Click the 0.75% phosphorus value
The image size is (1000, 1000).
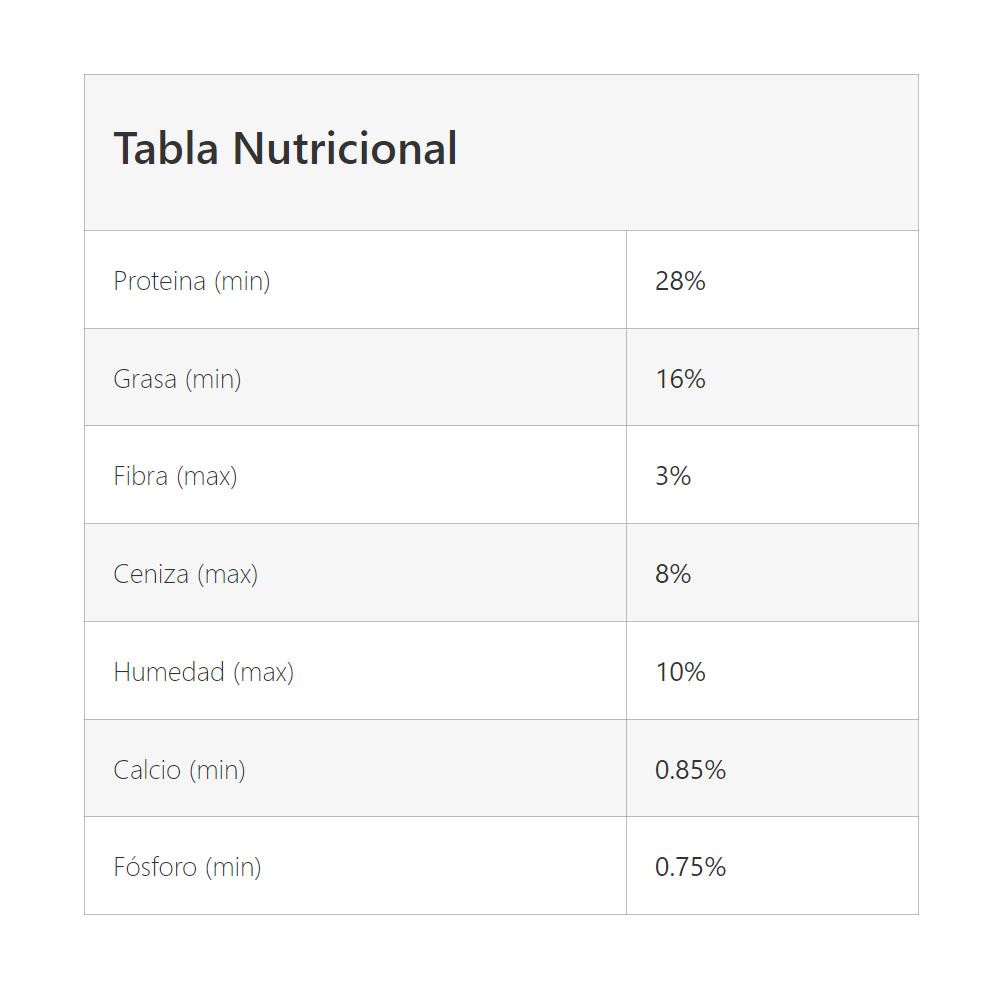(x=690, y=867)
